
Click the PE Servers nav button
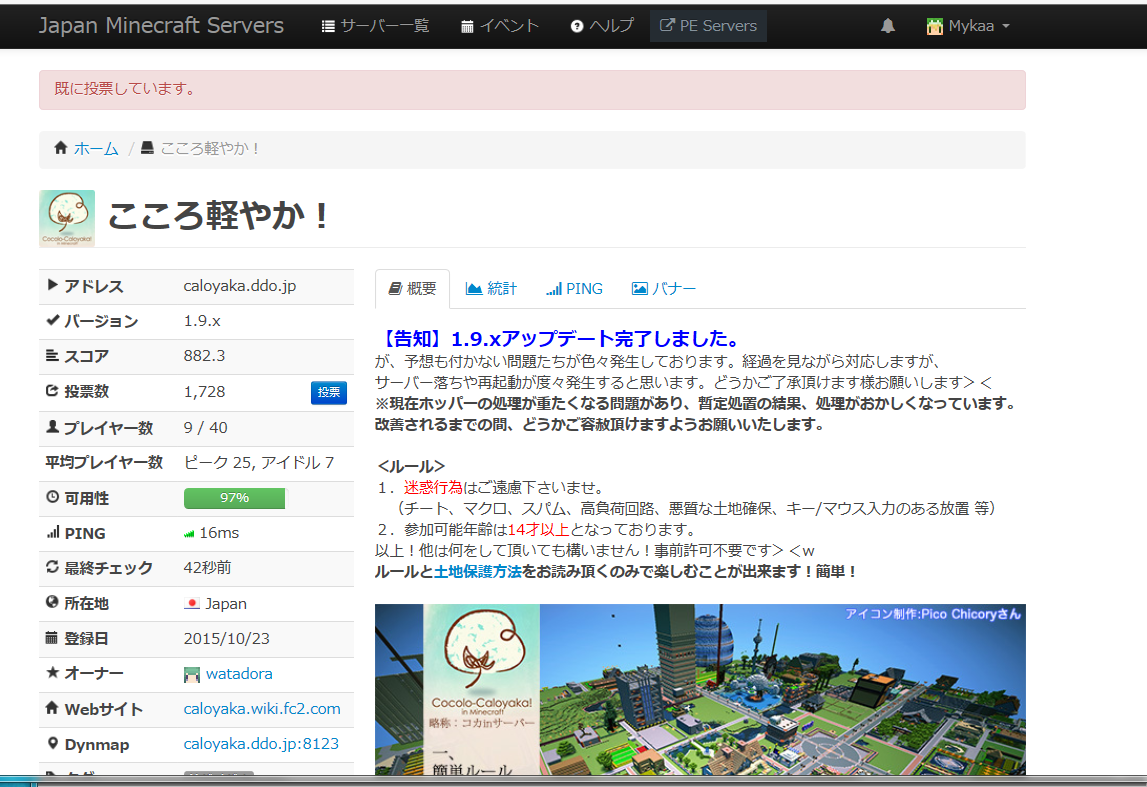[x=708, y=26]
